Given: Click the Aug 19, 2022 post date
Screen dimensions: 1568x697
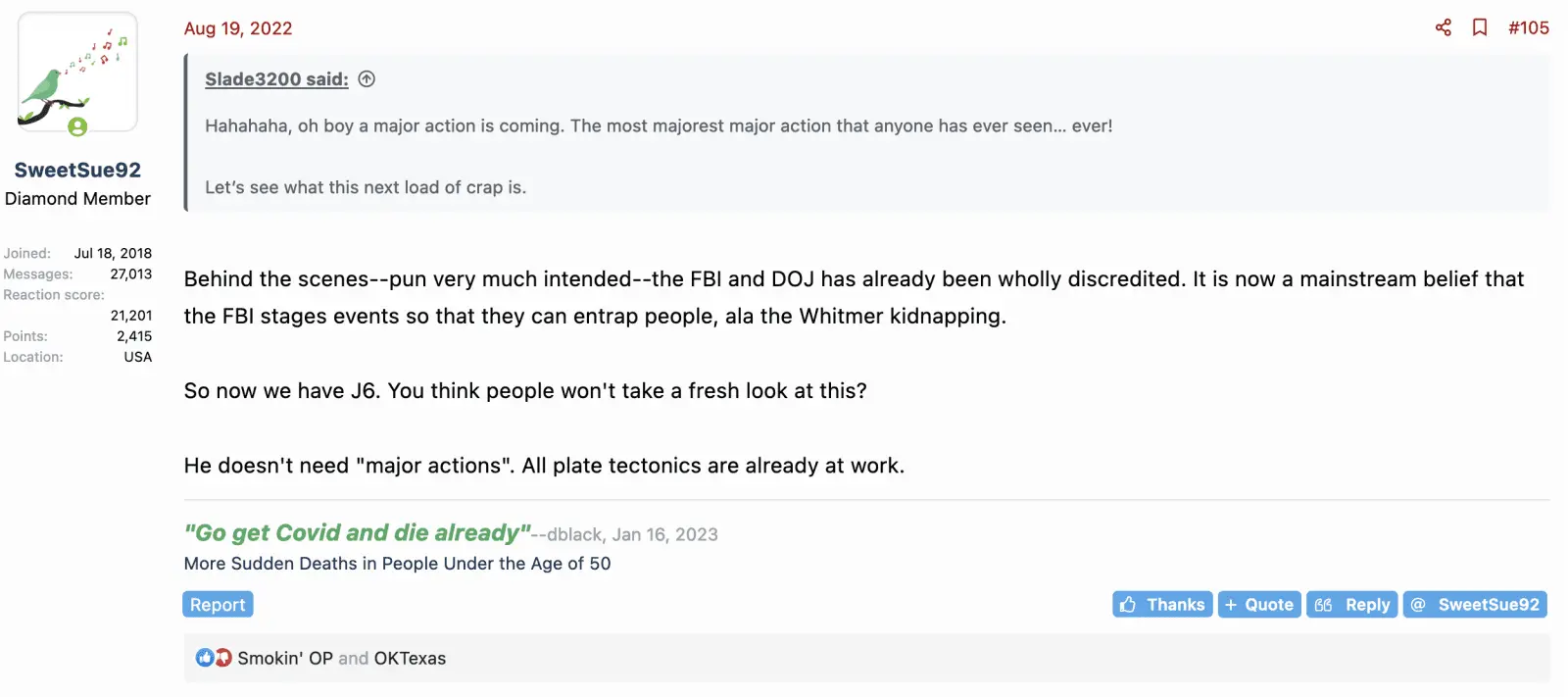Looking at the screenshot, I should pyautogui.click(x=238, y=28).
